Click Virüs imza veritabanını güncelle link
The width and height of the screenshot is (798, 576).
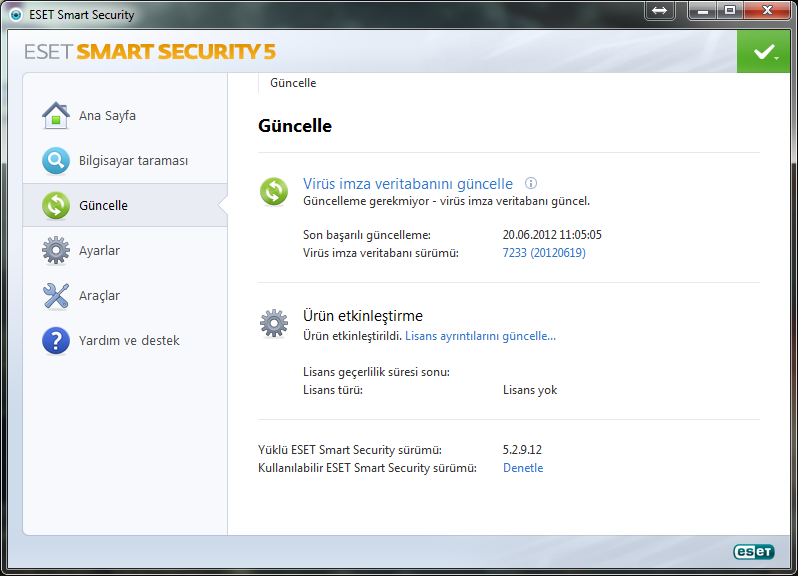click(408, 184)
